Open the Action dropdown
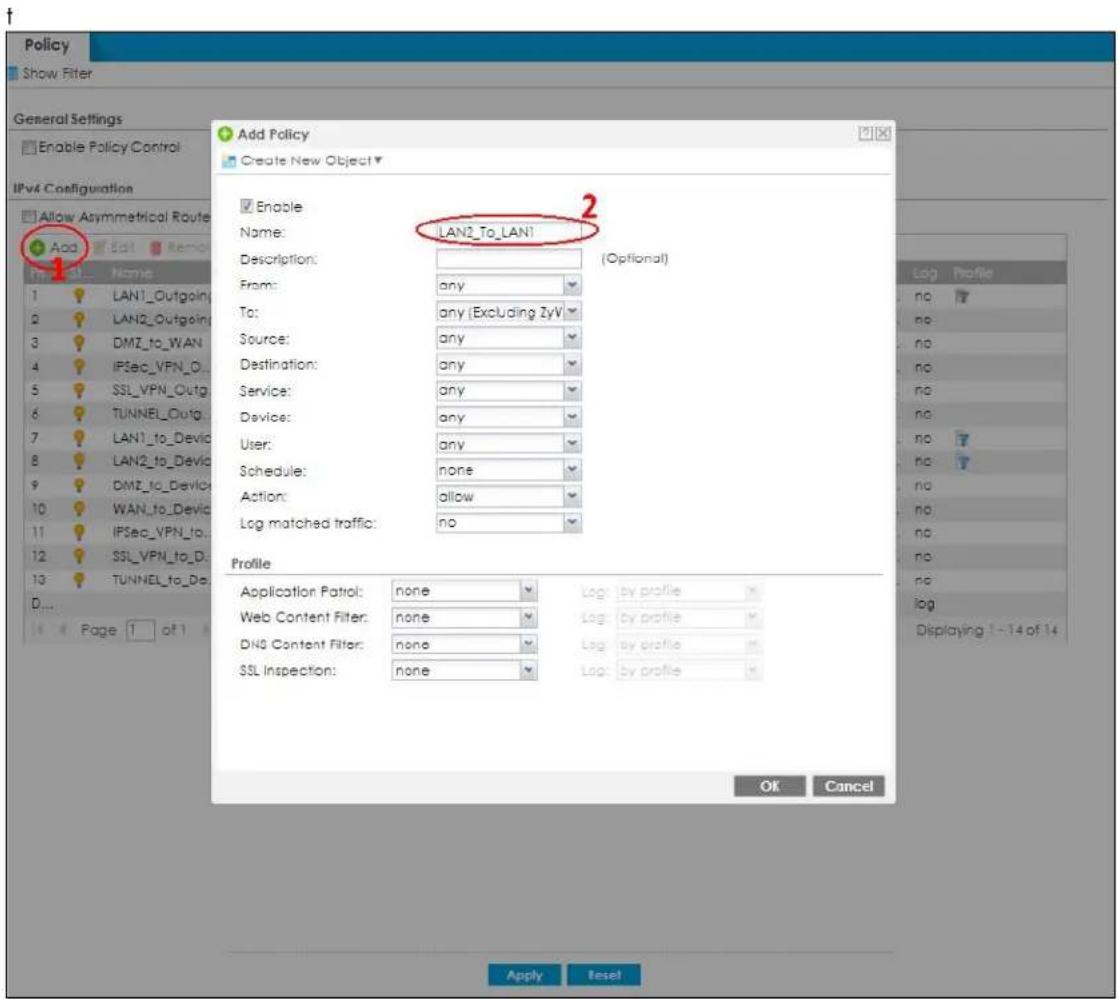Image resolution: width=1118 pixels, height=999 pixels. tap(572, 496)
